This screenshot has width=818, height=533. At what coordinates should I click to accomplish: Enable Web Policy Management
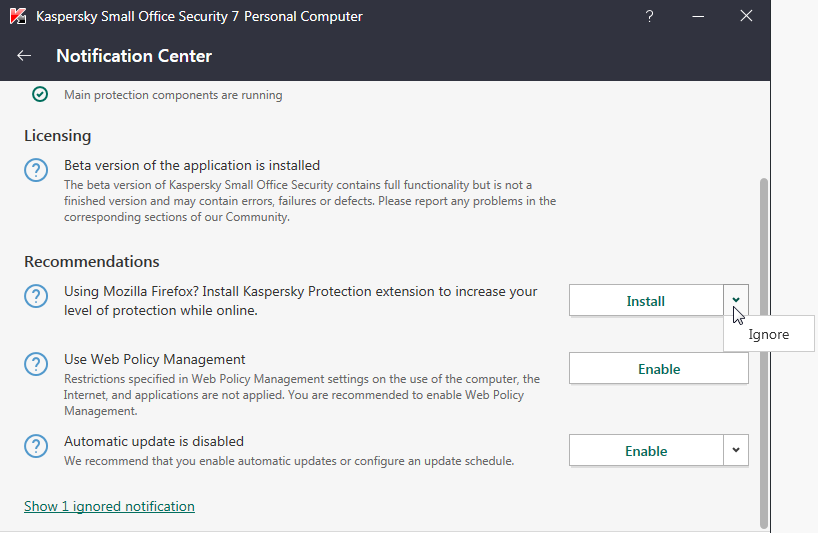pos(659,369)
